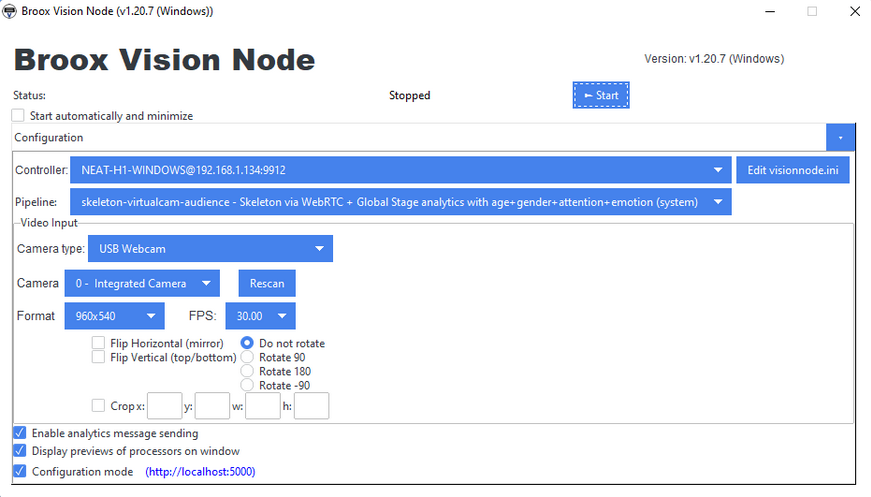Click Edit visionnode.ini button
The width and height of the screenshot is (871, 497).
point(793,170)
